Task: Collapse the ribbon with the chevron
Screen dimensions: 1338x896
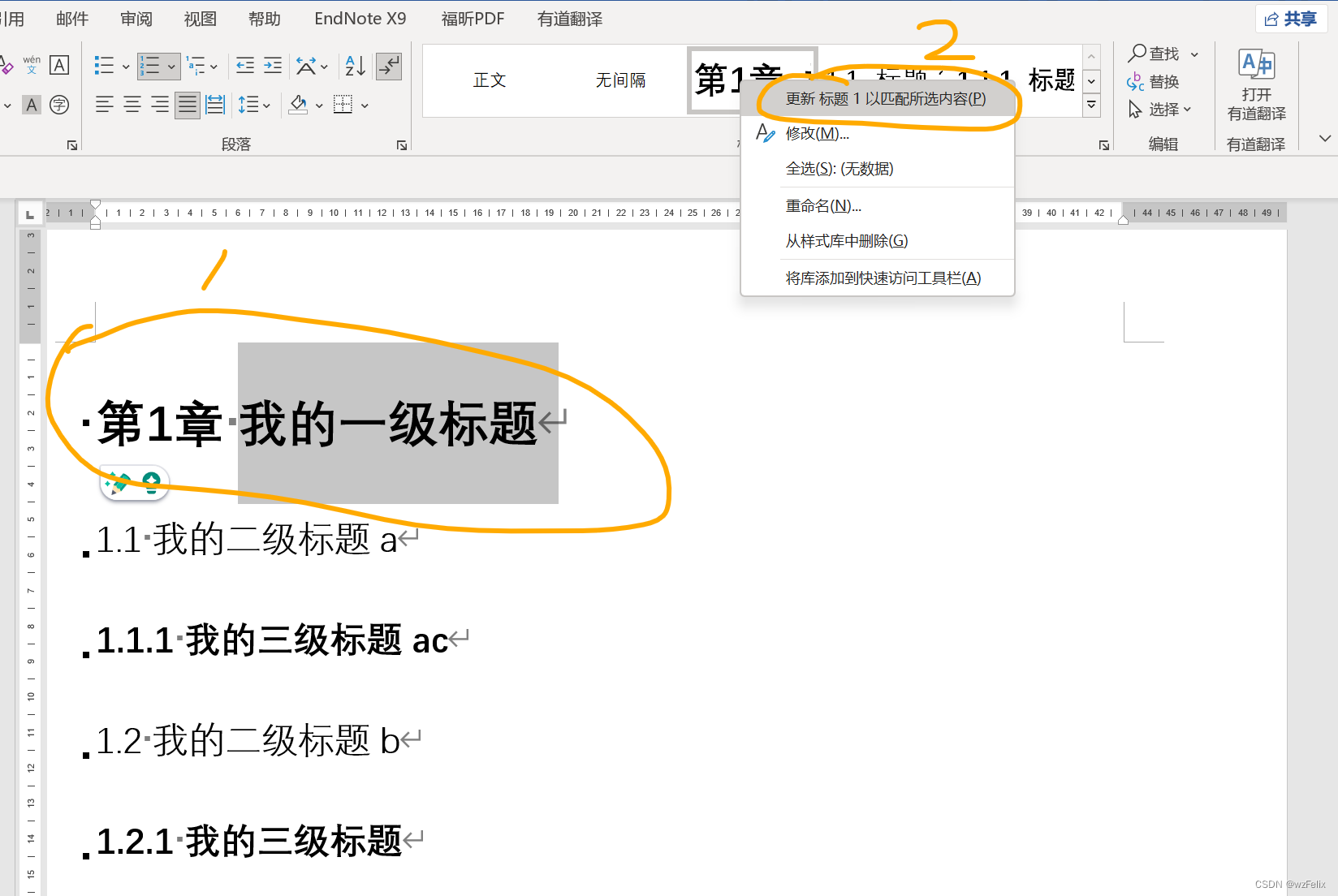Action: click(x=1325, y=138)
